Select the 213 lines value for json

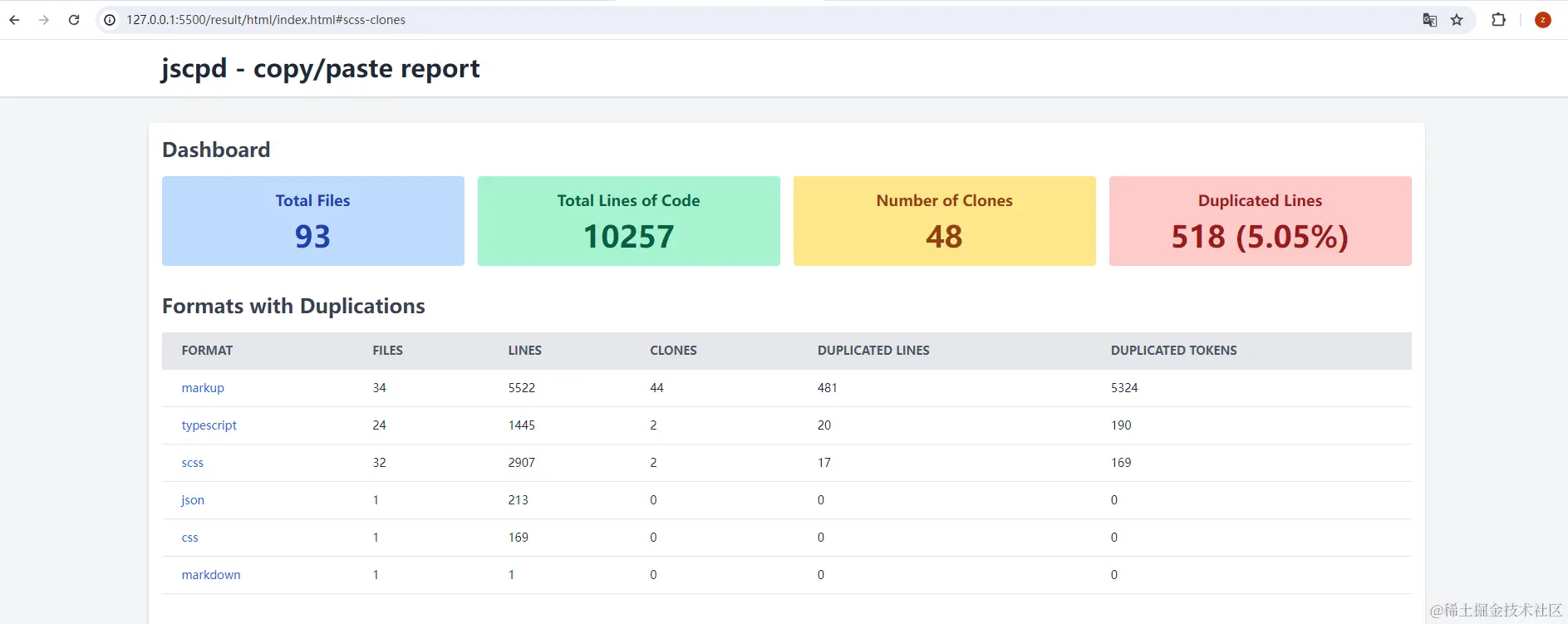(x=519, y=500)
